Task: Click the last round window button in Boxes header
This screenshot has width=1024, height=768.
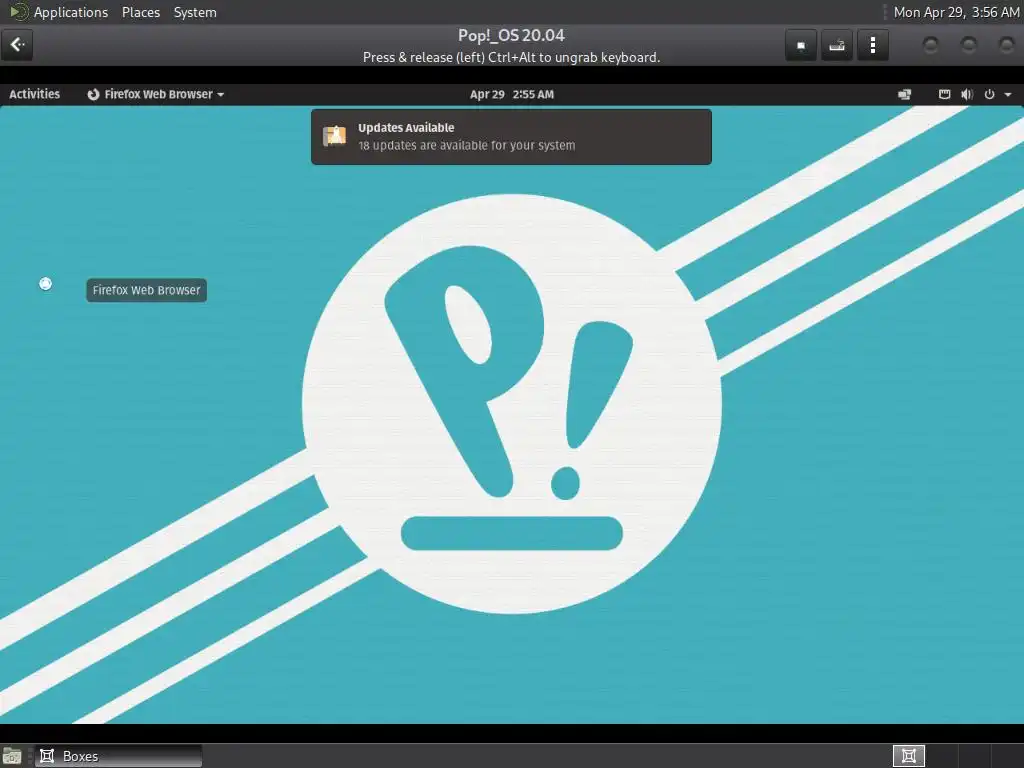Action: (x=1006, y=45)
